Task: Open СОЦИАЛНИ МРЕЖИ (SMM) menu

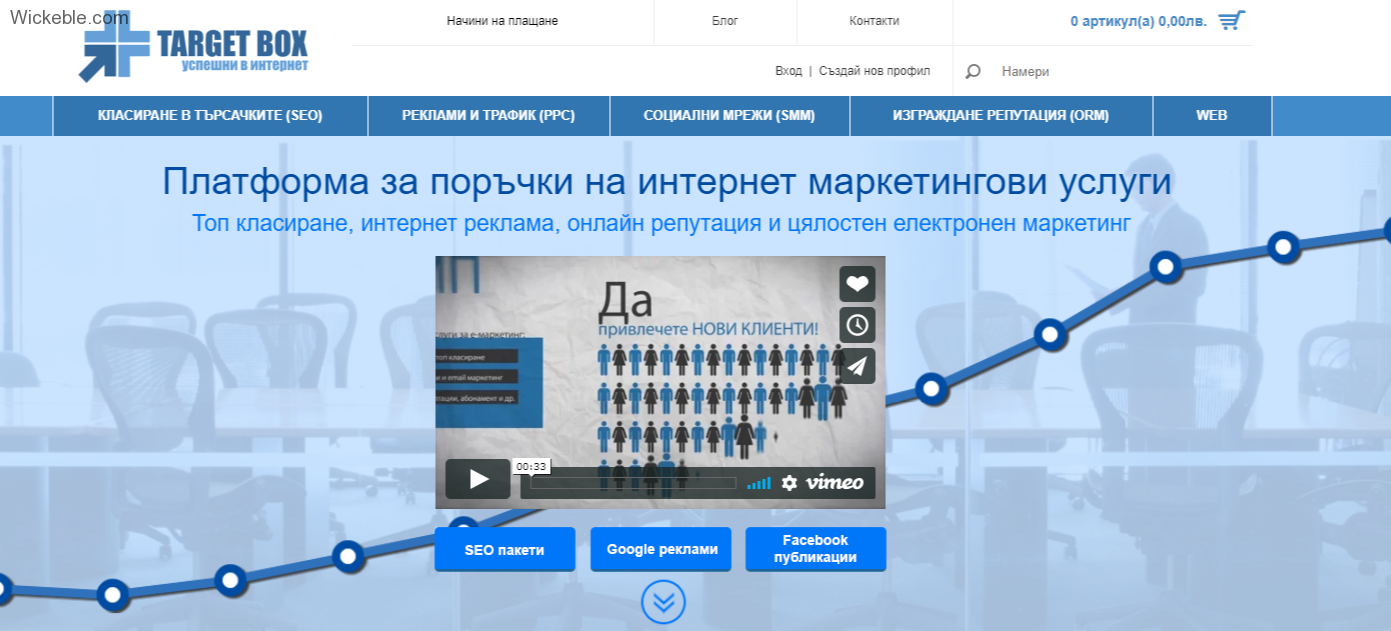Action: point(729,116)
